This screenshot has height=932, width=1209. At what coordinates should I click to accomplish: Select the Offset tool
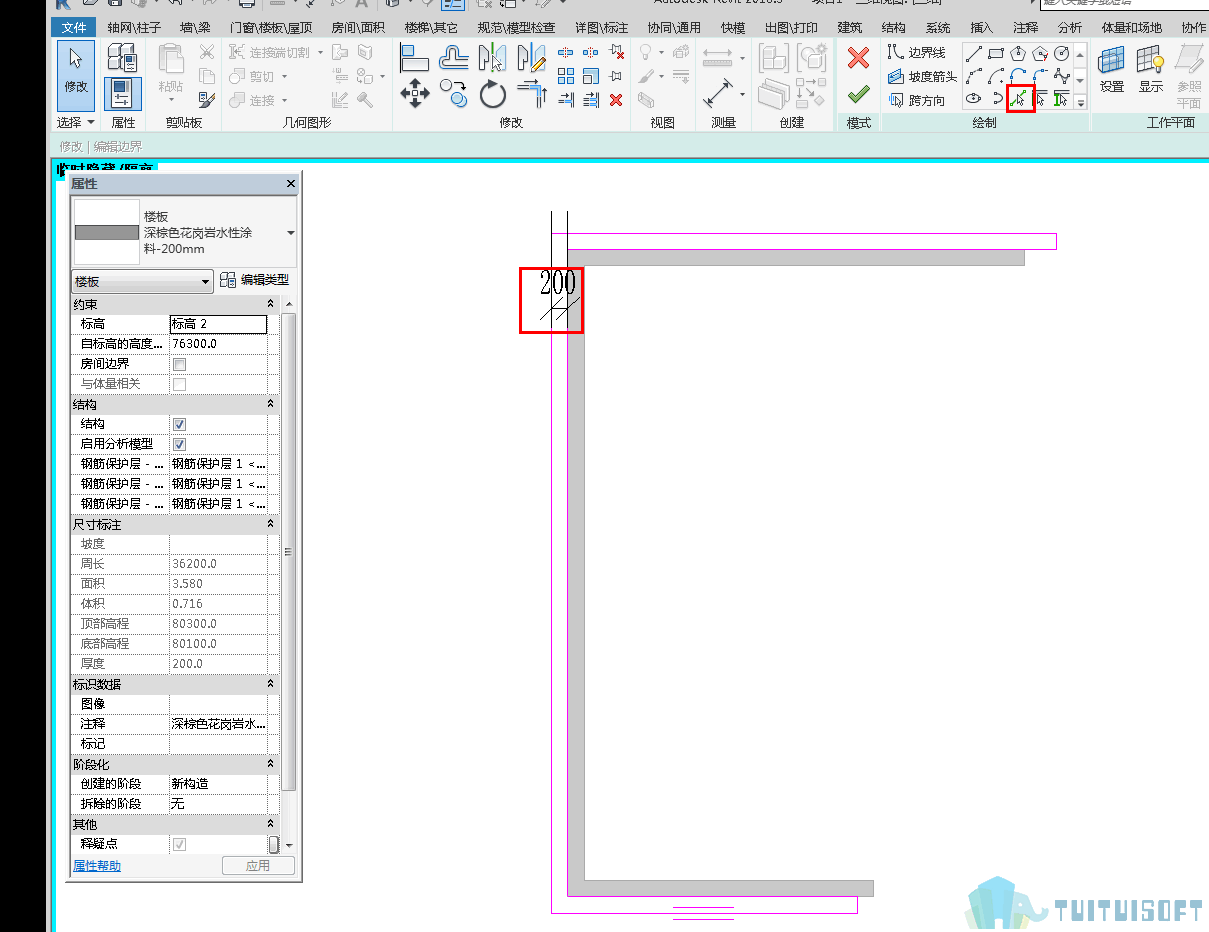coord(454,58)
